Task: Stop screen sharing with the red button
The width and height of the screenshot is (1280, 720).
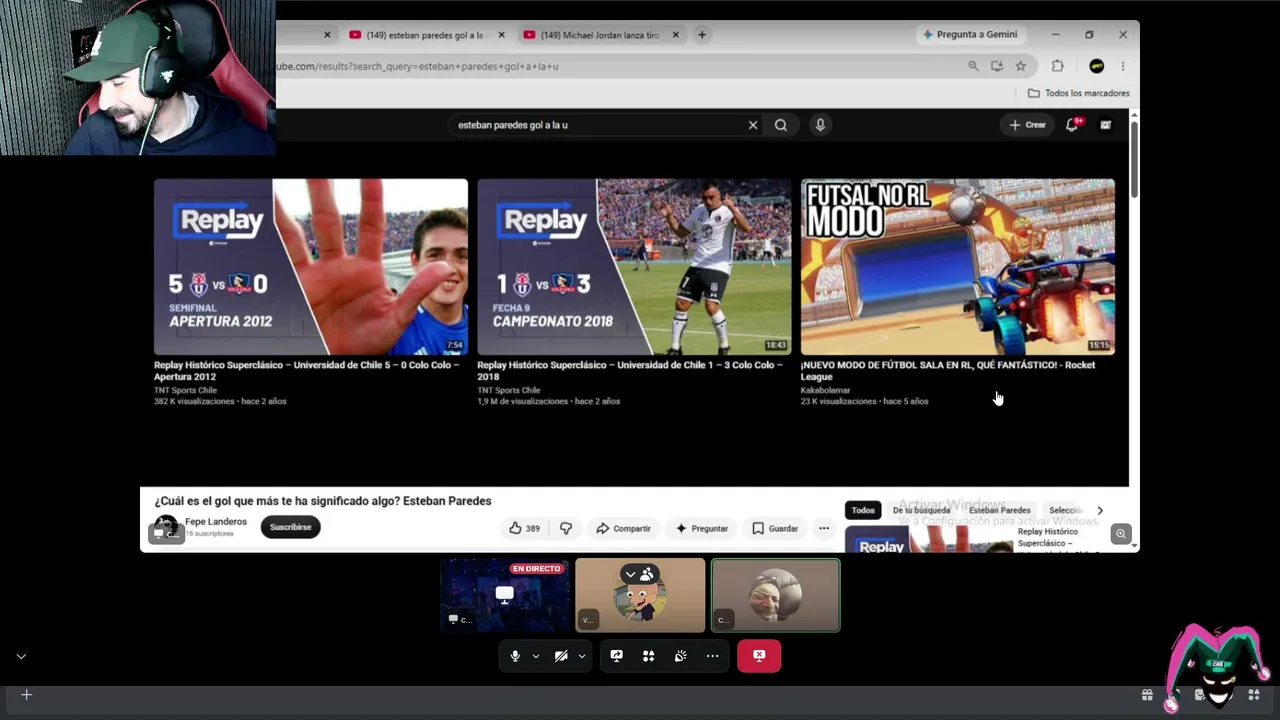Action: tap(759, 656)
